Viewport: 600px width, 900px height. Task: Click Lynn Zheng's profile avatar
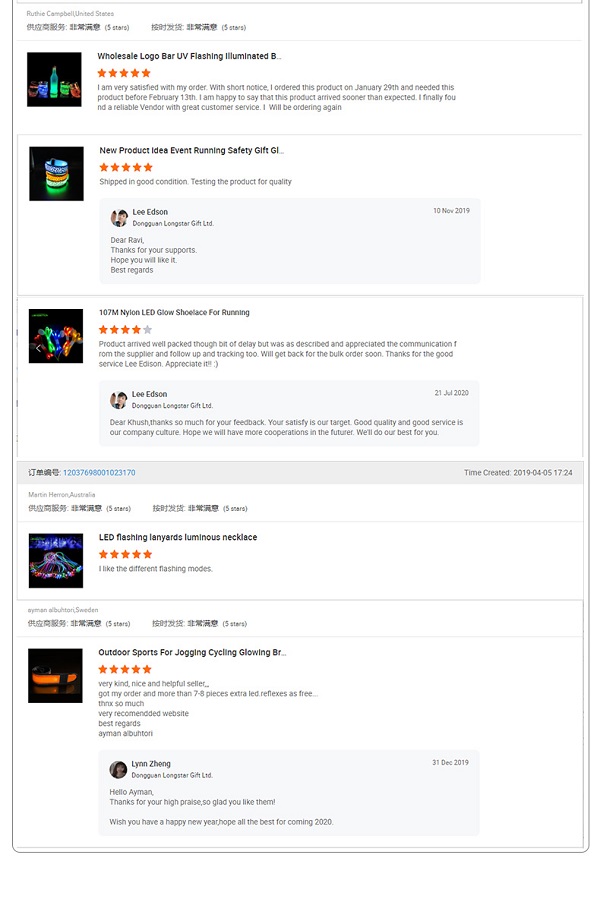(118, 770)
